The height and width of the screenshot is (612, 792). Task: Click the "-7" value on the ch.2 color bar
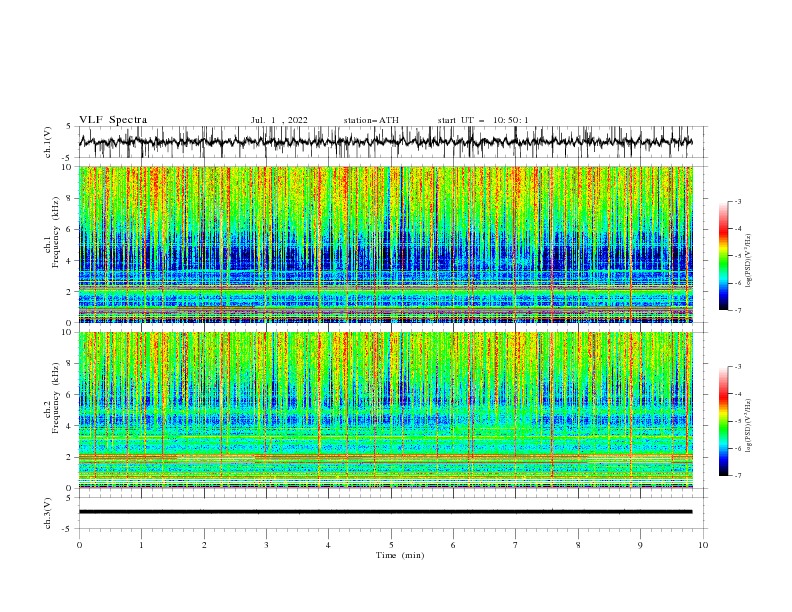click(x=738, y=475)
